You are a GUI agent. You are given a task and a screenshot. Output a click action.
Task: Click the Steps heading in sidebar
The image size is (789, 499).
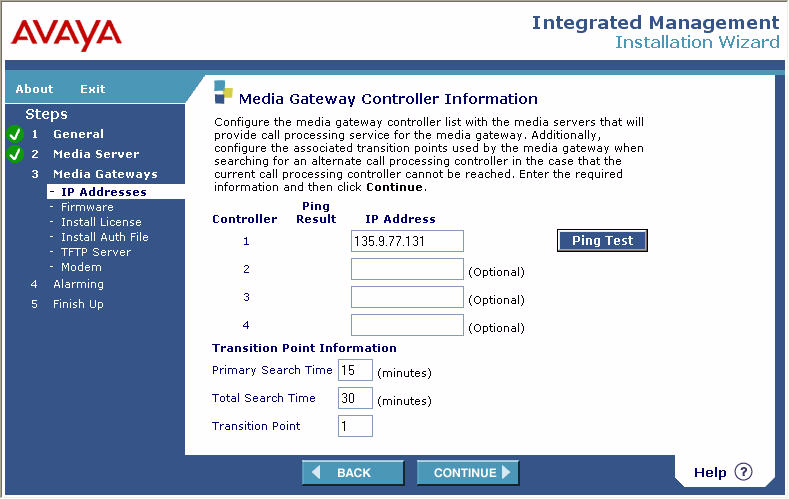coord(46,114)
